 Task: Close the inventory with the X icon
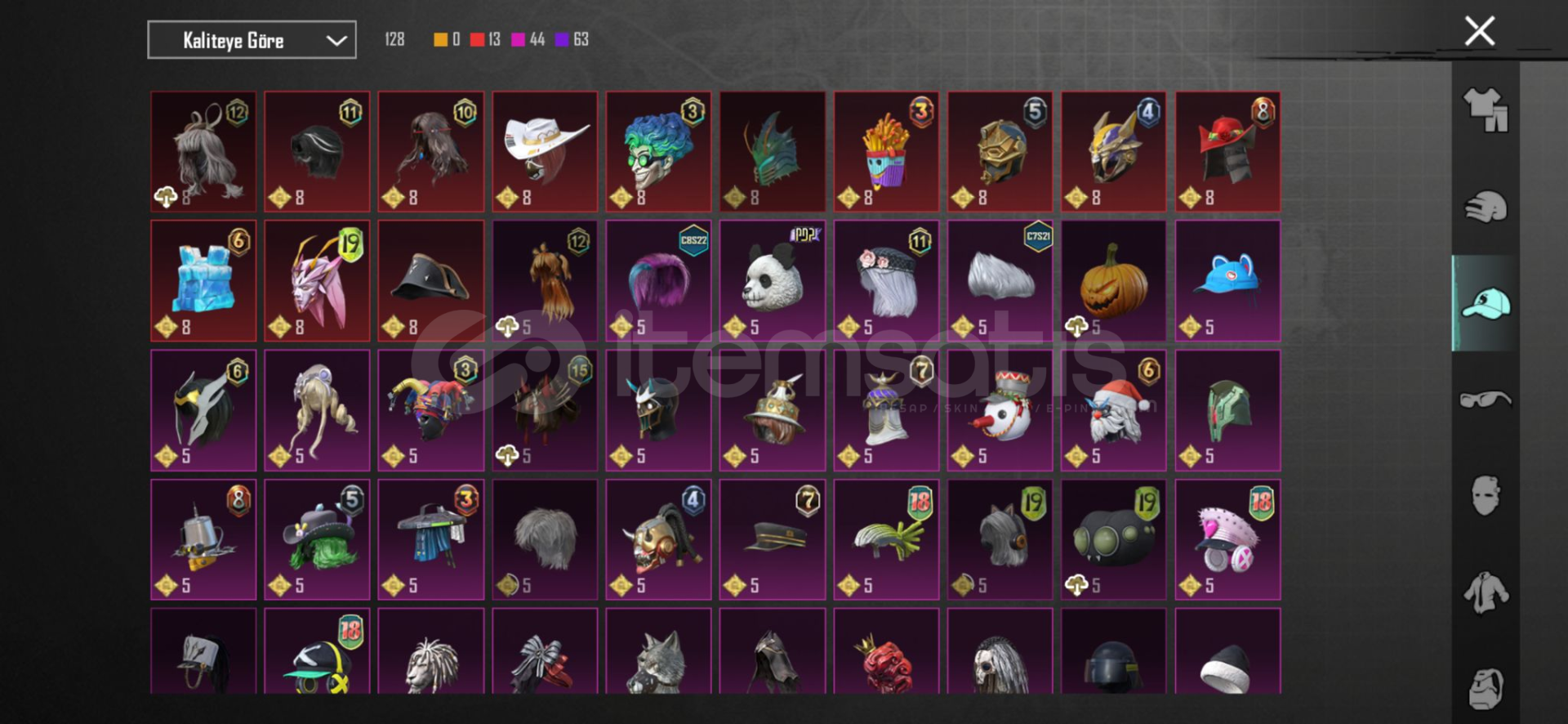coord(1479,31)
